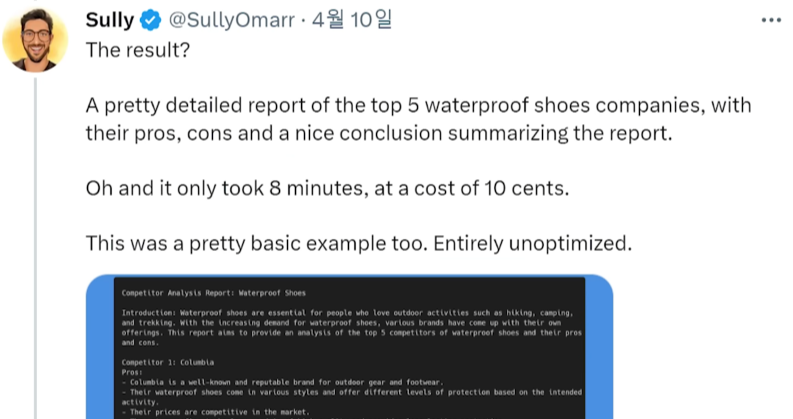This screenshot has width=793, height=419.
Task: Click the "Competitor Analysis Report" title in the image
Action: 213,294
